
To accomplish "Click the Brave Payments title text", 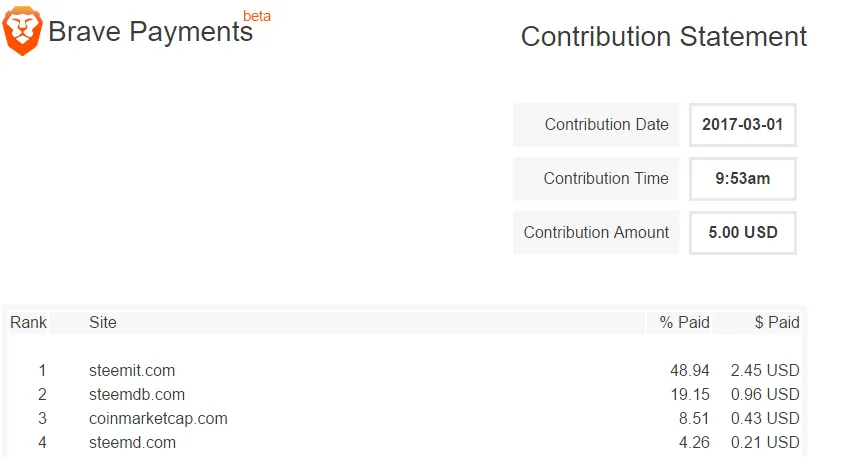I will pos(151,32).
